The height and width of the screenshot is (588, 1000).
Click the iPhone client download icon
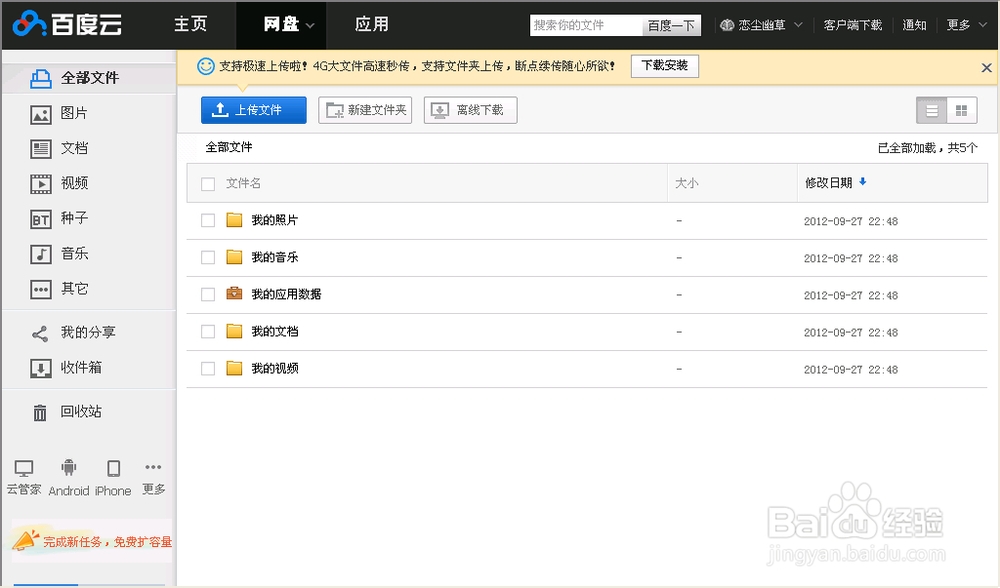[113, 467]
